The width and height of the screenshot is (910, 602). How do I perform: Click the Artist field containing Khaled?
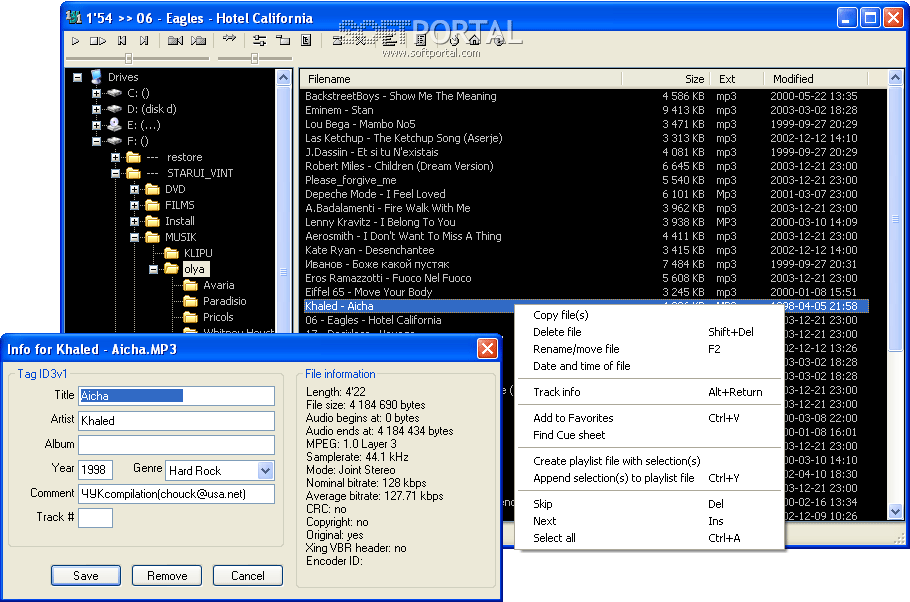click(x=176, y=421)
